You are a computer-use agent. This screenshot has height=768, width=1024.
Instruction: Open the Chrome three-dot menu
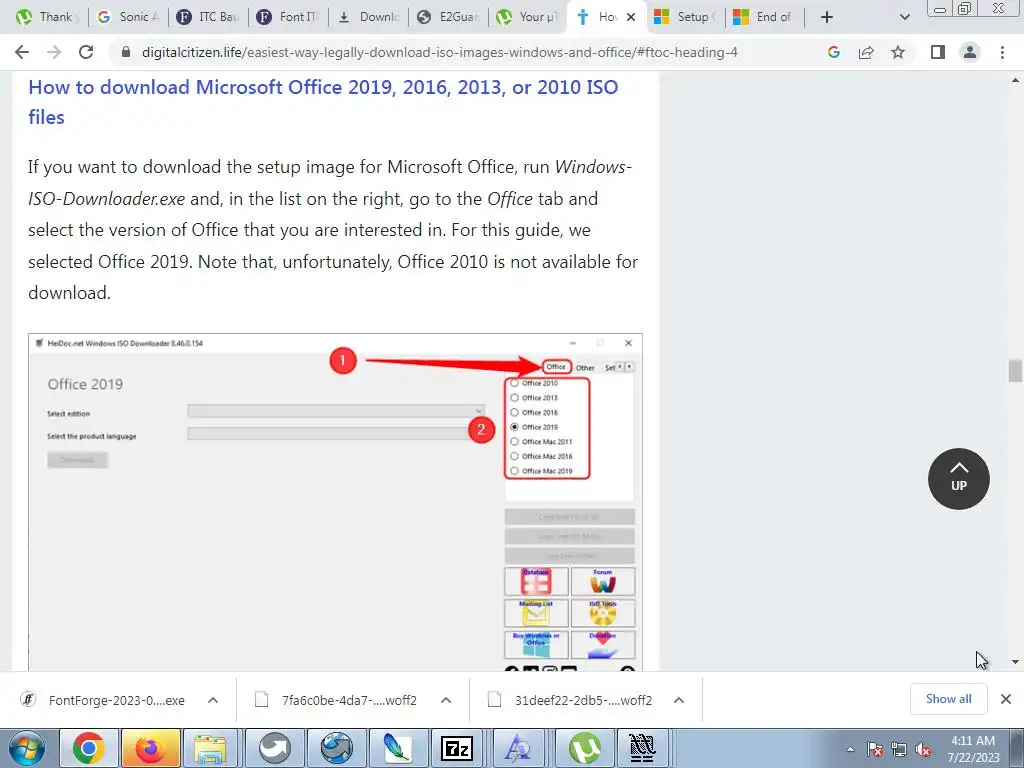pyautogui.click(x=1002, y=52)
